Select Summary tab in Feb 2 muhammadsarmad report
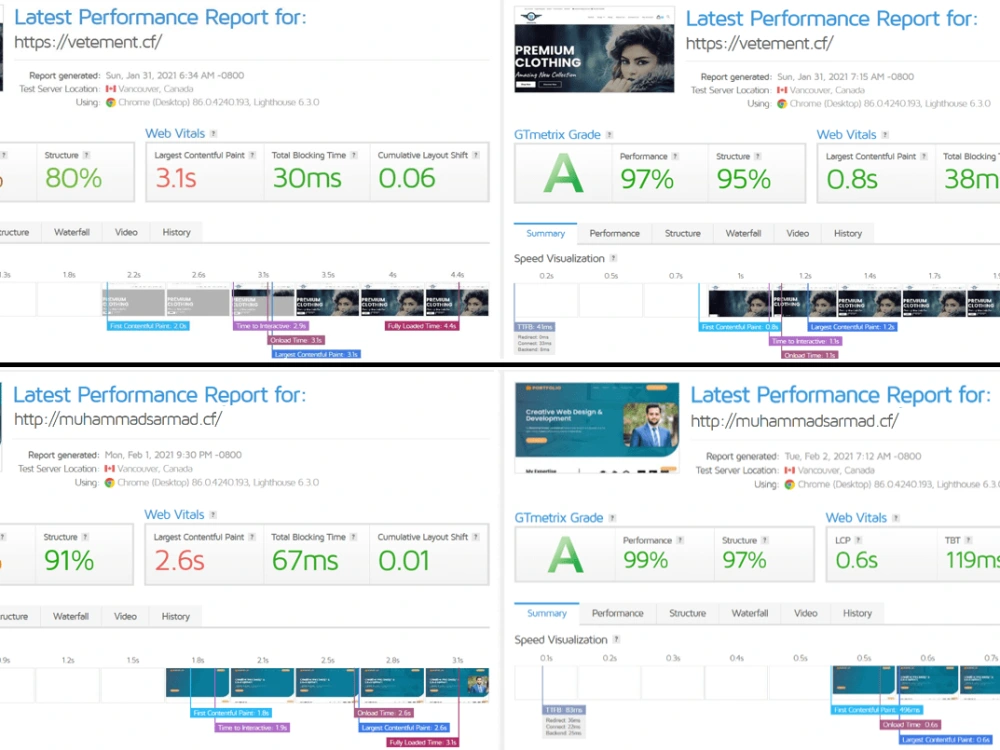Viewport: 1000px width, 750px height. point(547,613)
